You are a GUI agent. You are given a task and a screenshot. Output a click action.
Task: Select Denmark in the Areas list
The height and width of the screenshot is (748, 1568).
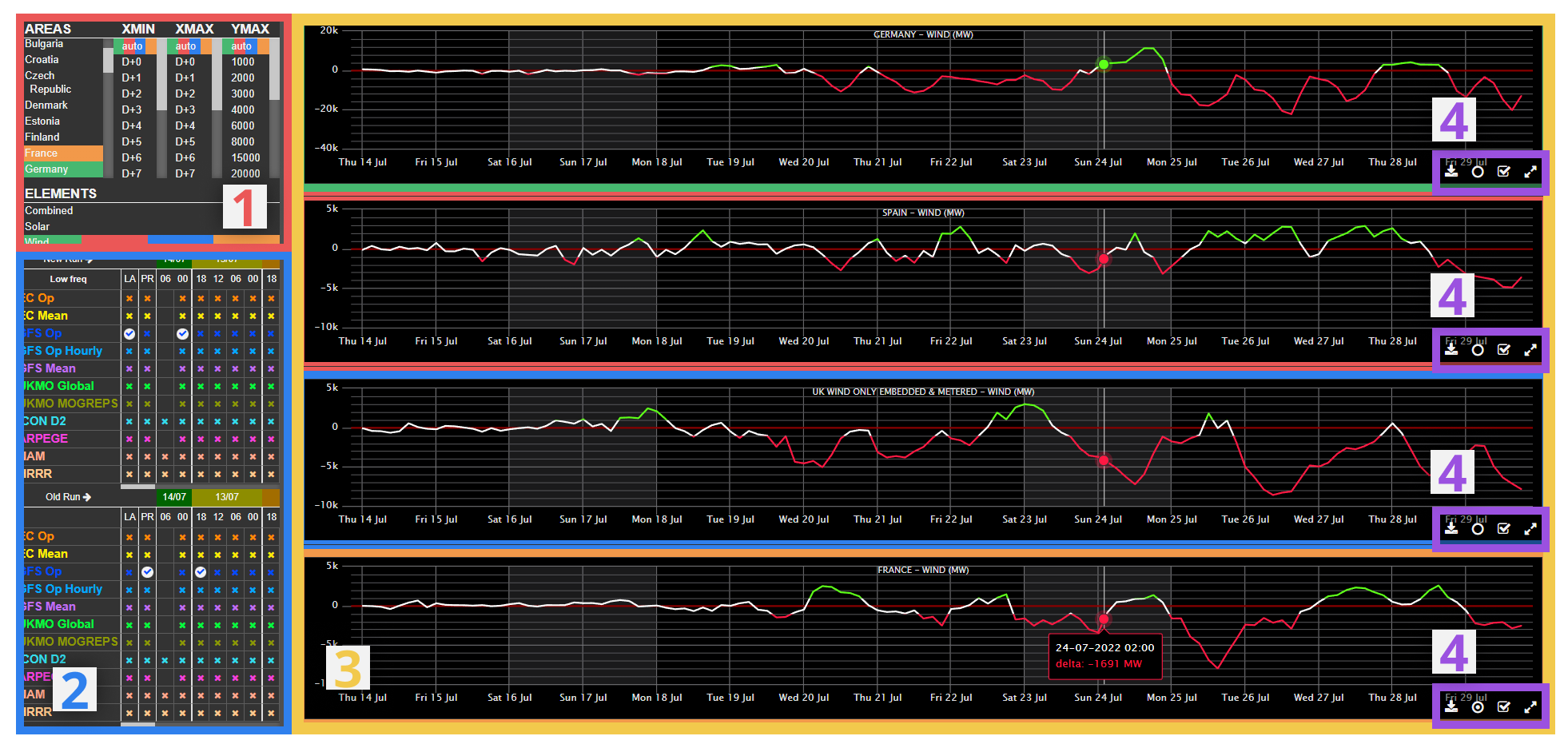(x=46, y=105)
